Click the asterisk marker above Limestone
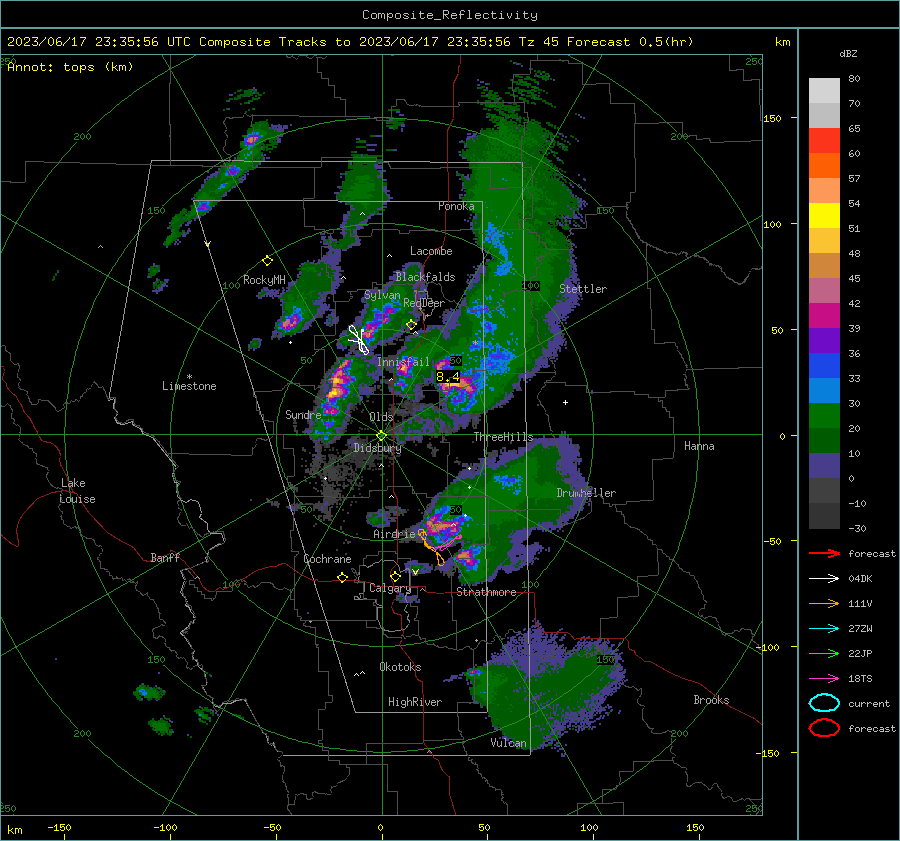Screen dimensions: 900x841 (189, 377)
